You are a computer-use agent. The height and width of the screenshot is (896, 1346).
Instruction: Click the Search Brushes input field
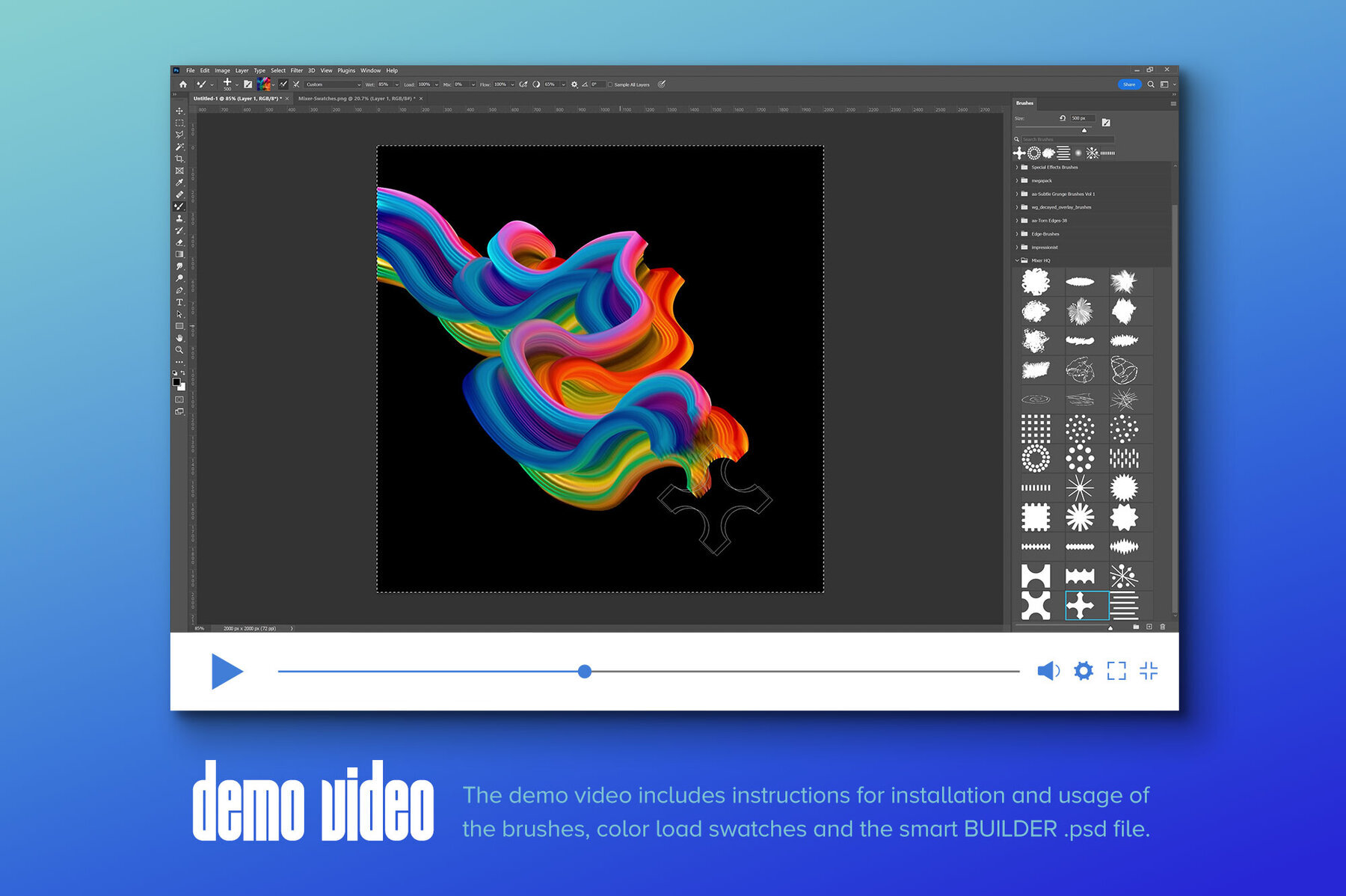coord(1066,139)
